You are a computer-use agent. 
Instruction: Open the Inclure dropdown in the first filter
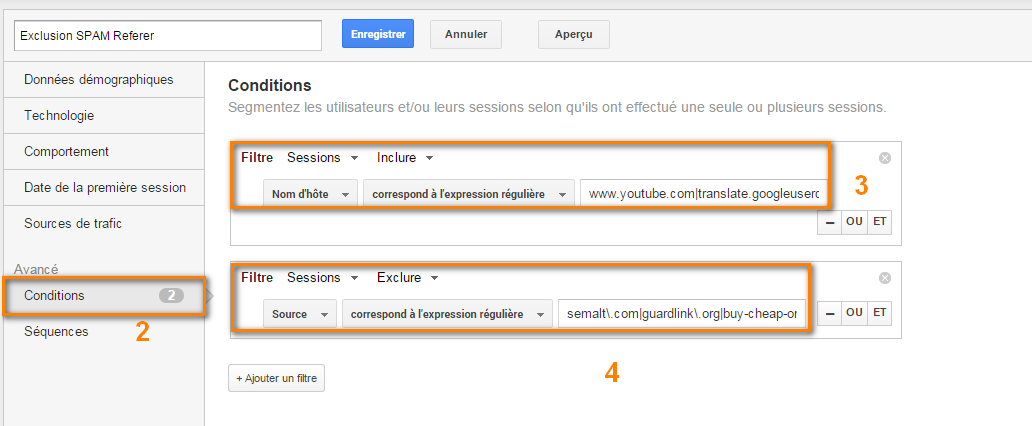click(x=405, y=158)
